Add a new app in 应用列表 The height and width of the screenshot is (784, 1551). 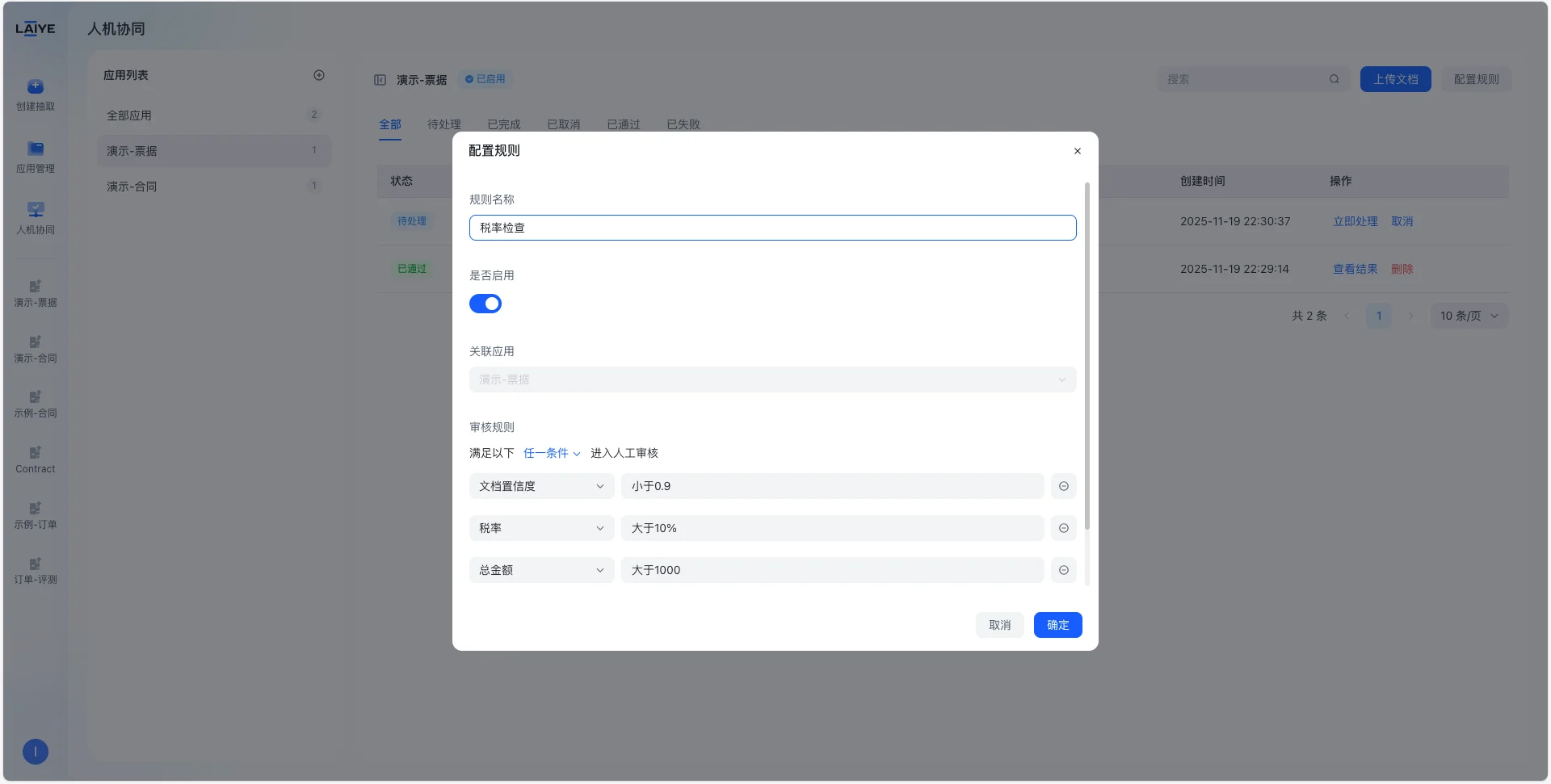coord(319,75)
